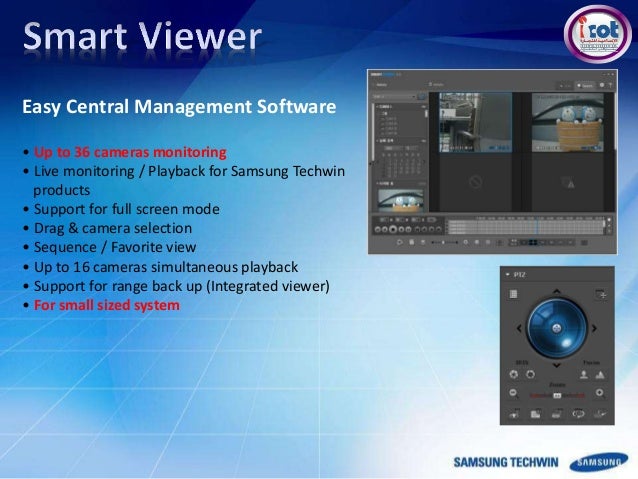The height and width of the screenshot is (479, 638).
Task: Collapse the thumbnail preview section
Action: click(x=377, y=184)
